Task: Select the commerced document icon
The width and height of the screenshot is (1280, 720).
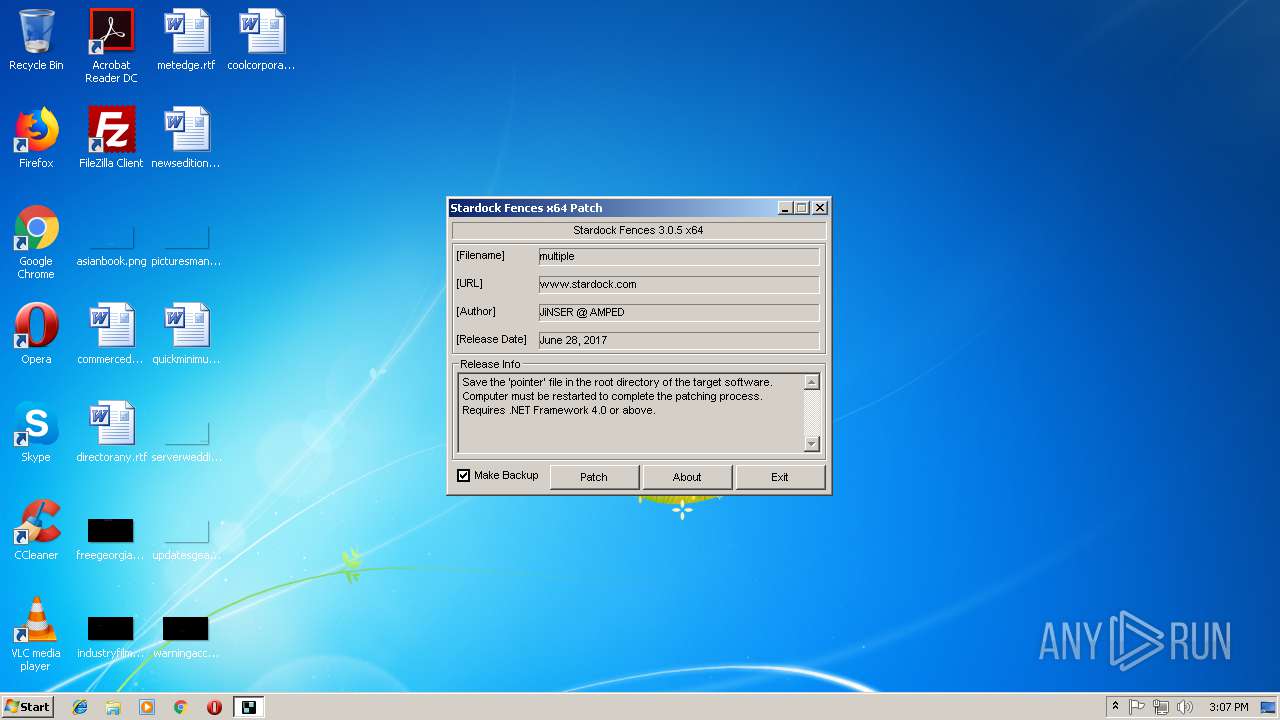Action: click(111, 334)
